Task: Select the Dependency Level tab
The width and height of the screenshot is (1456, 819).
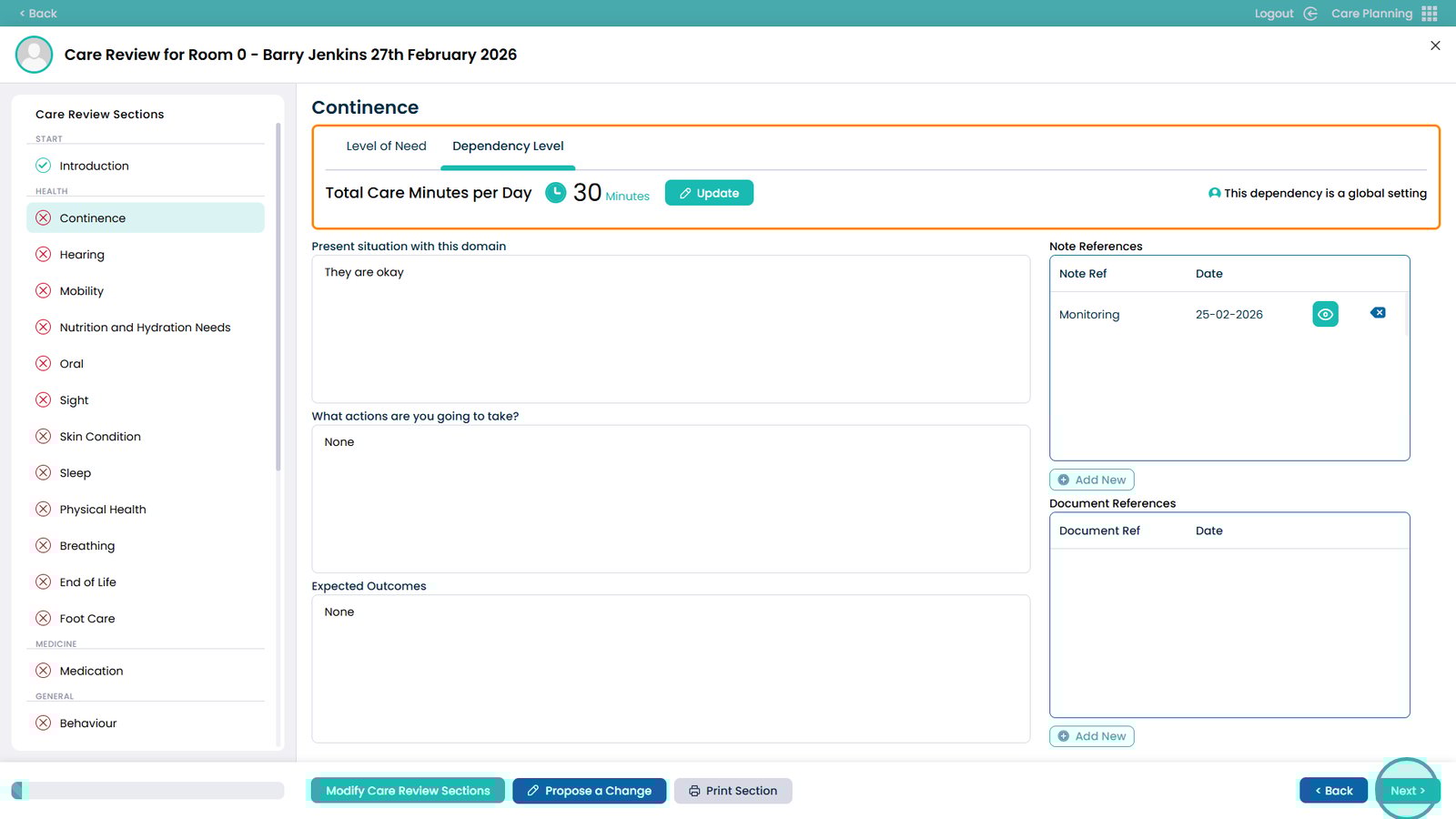Action: point(508,147)
